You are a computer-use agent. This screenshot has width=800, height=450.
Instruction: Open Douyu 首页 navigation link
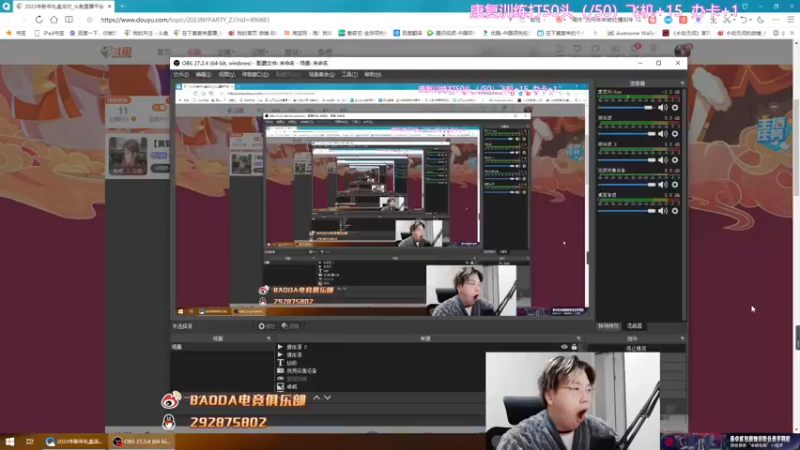click(164, 52)
